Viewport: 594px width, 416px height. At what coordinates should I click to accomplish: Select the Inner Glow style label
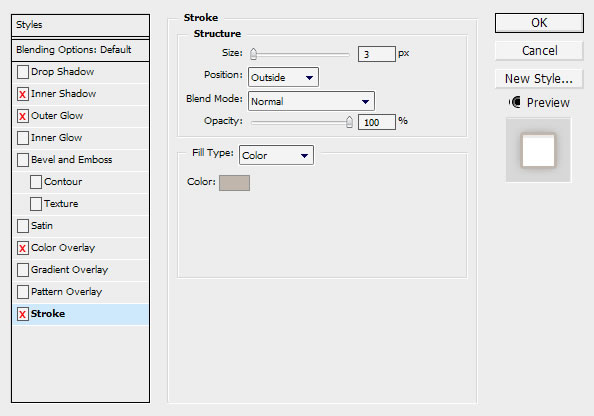pos(56,138)
